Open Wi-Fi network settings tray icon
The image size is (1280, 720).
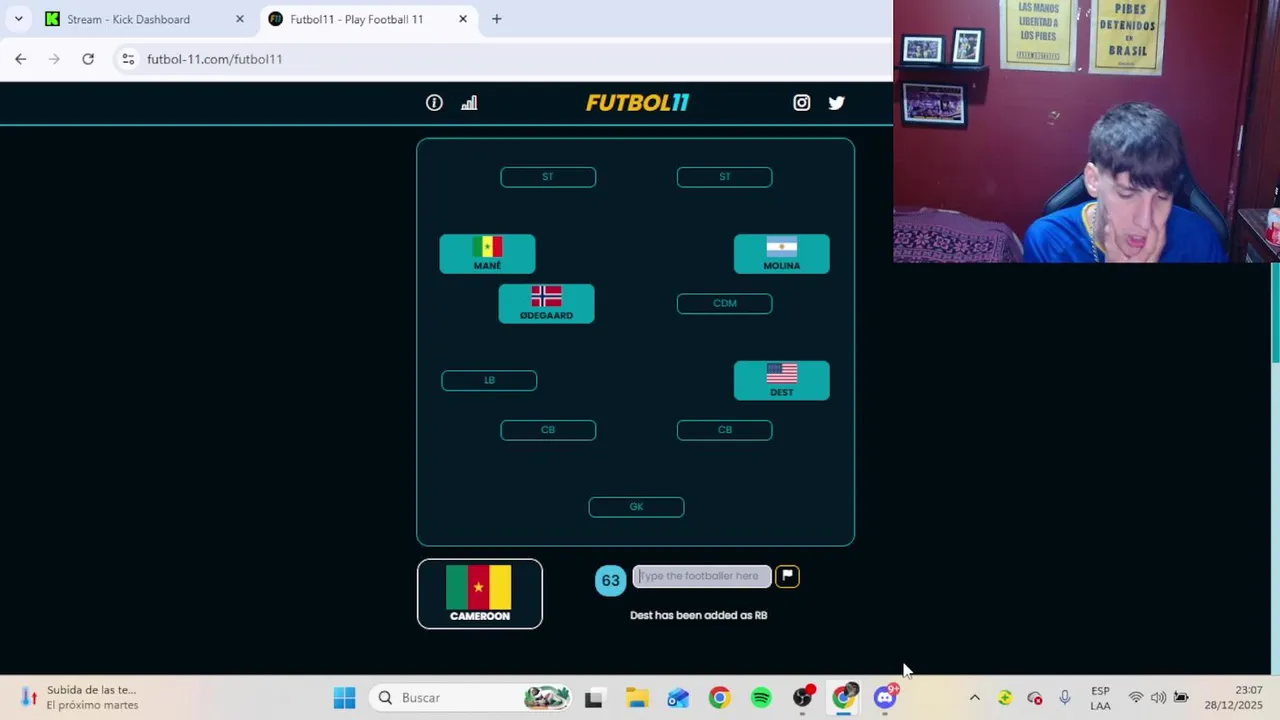point(1136,697)
